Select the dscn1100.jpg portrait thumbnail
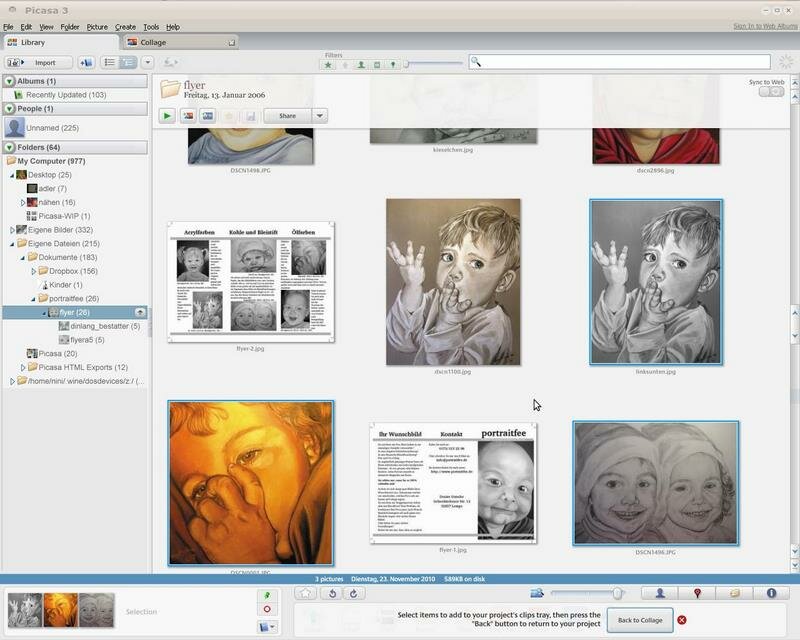The image size is (800, 640). pyautogui.click(x=453, y=282)
